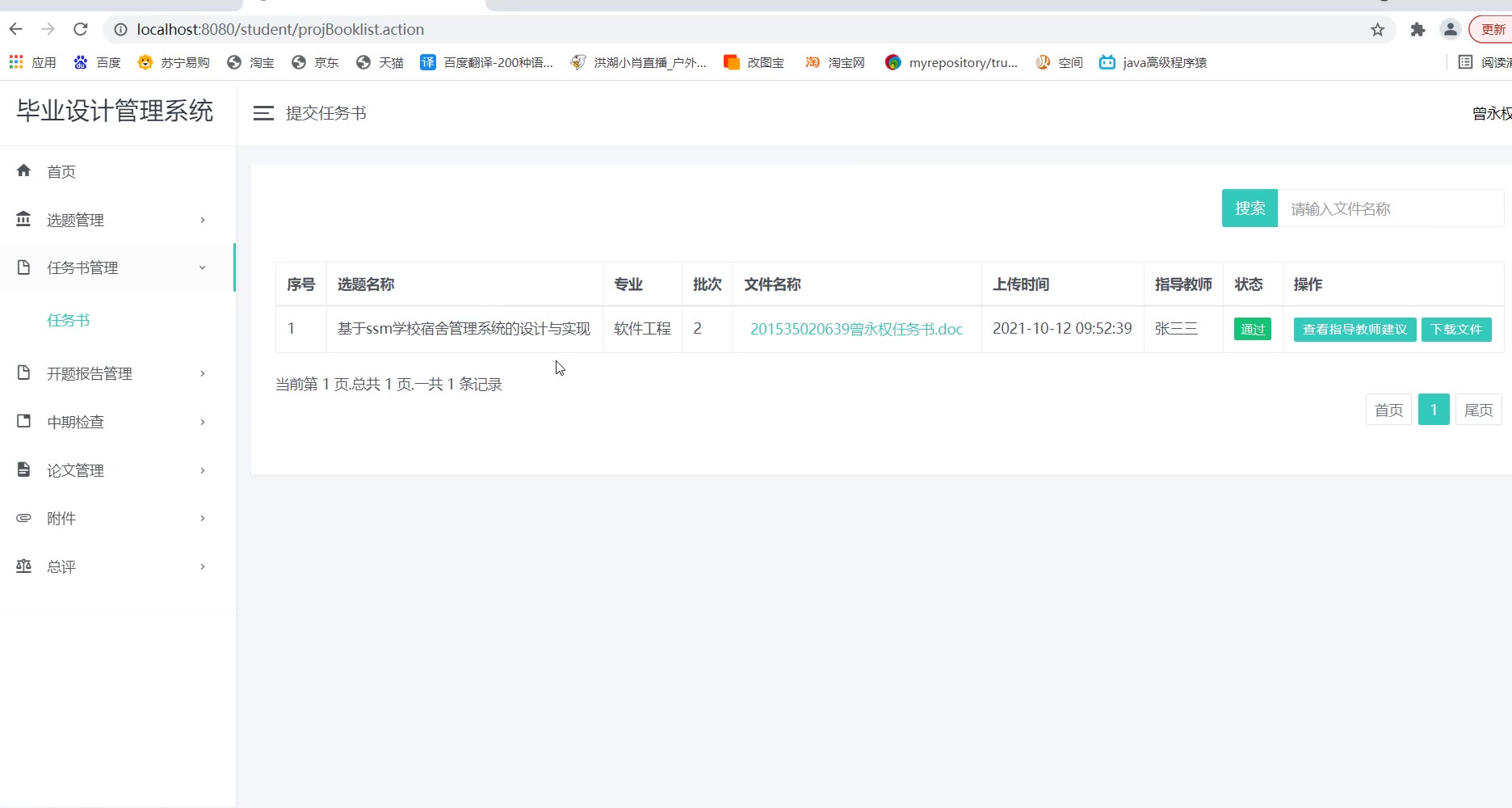The width and height of the screenshot is (1512, 808).
Task: Bookmark this page with the star icon
Action: click(1378, 30)
